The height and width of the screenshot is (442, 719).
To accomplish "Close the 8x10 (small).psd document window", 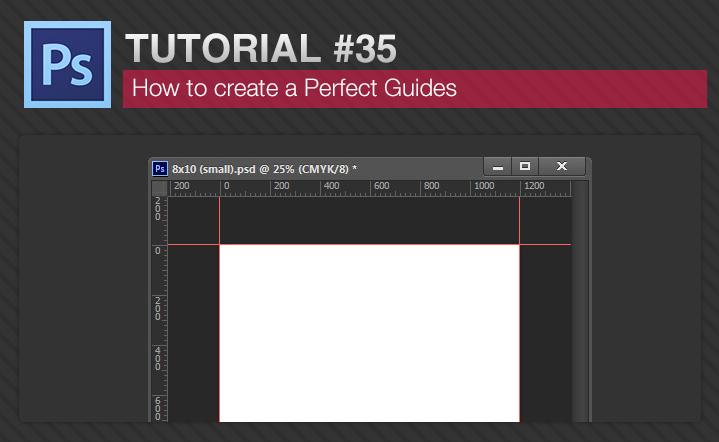I will 562,166.
